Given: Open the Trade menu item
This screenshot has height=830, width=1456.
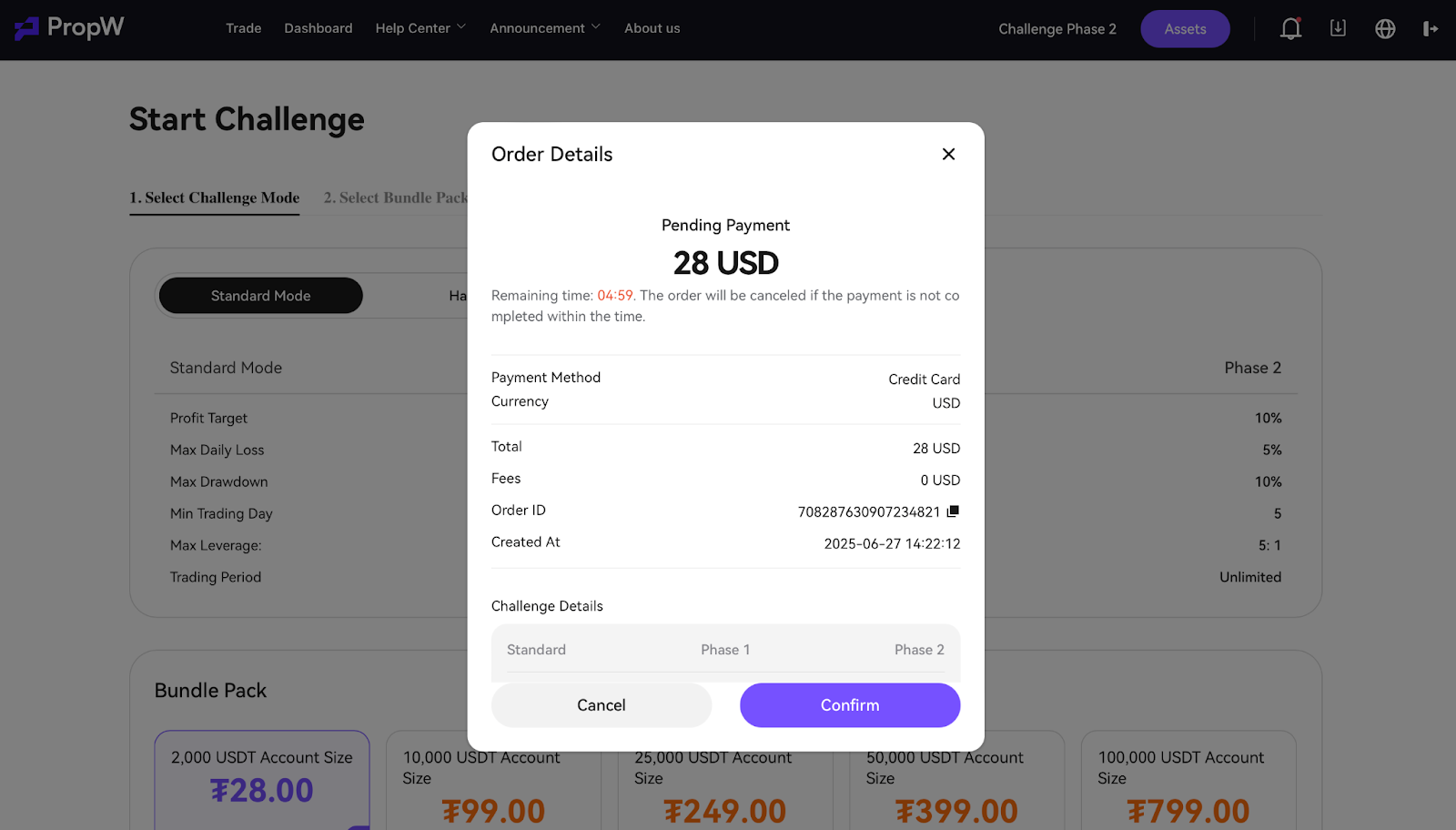Looking at the screenshot, I should click(x=243, y=28).
